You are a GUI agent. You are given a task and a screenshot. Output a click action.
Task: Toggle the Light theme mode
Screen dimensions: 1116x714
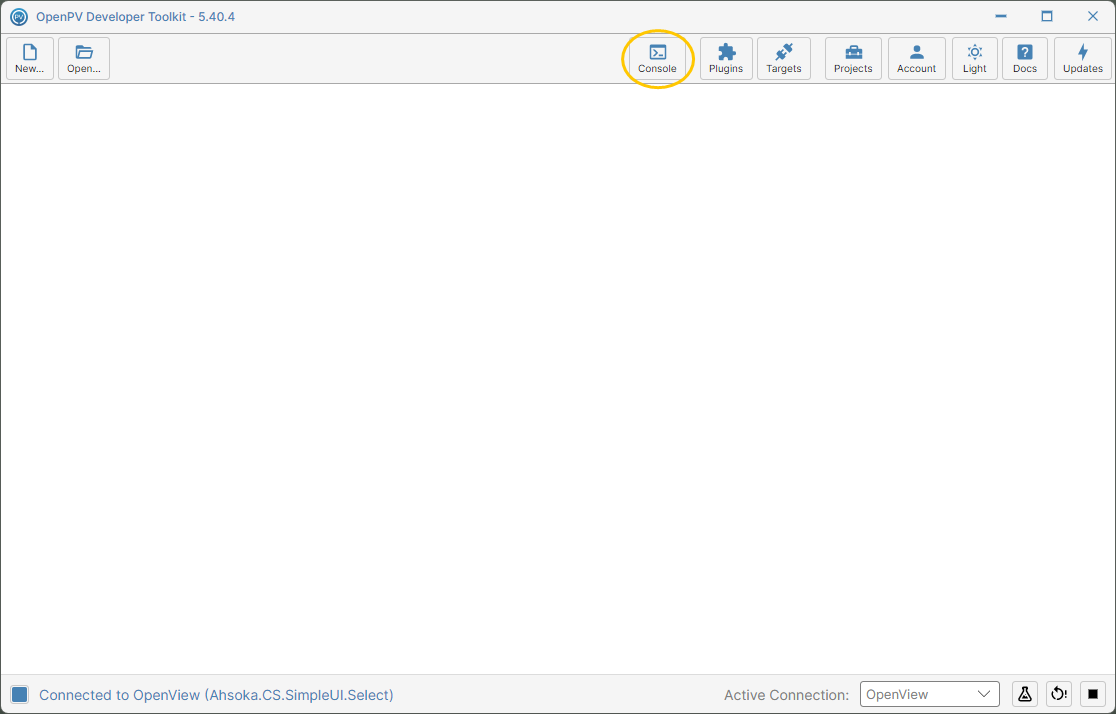(x=974, y=58)
